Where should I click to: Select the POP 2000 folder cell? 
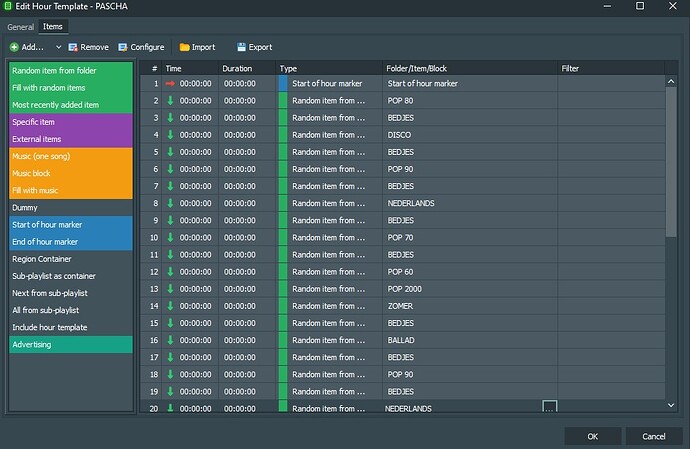(470, 289)
